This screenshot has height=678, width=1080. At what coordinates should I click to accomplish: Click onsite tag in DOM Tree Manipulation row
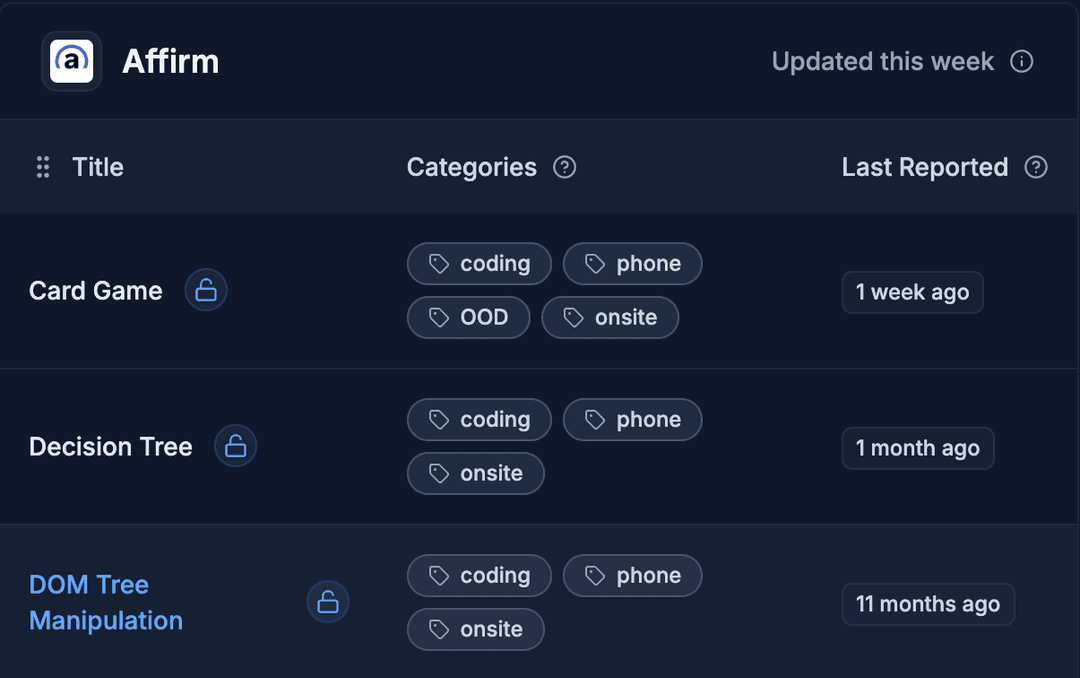point(475,629)
